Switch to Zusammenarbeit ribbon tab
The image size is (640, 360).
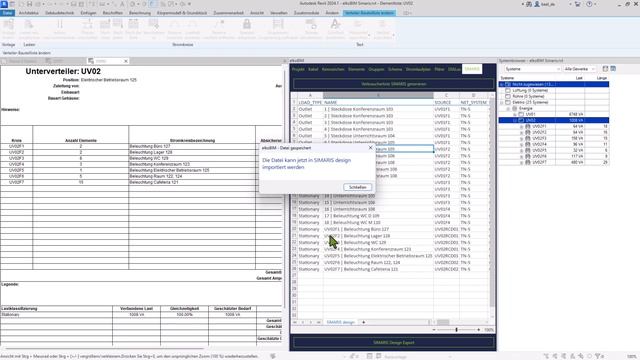(x=228, y=13)
